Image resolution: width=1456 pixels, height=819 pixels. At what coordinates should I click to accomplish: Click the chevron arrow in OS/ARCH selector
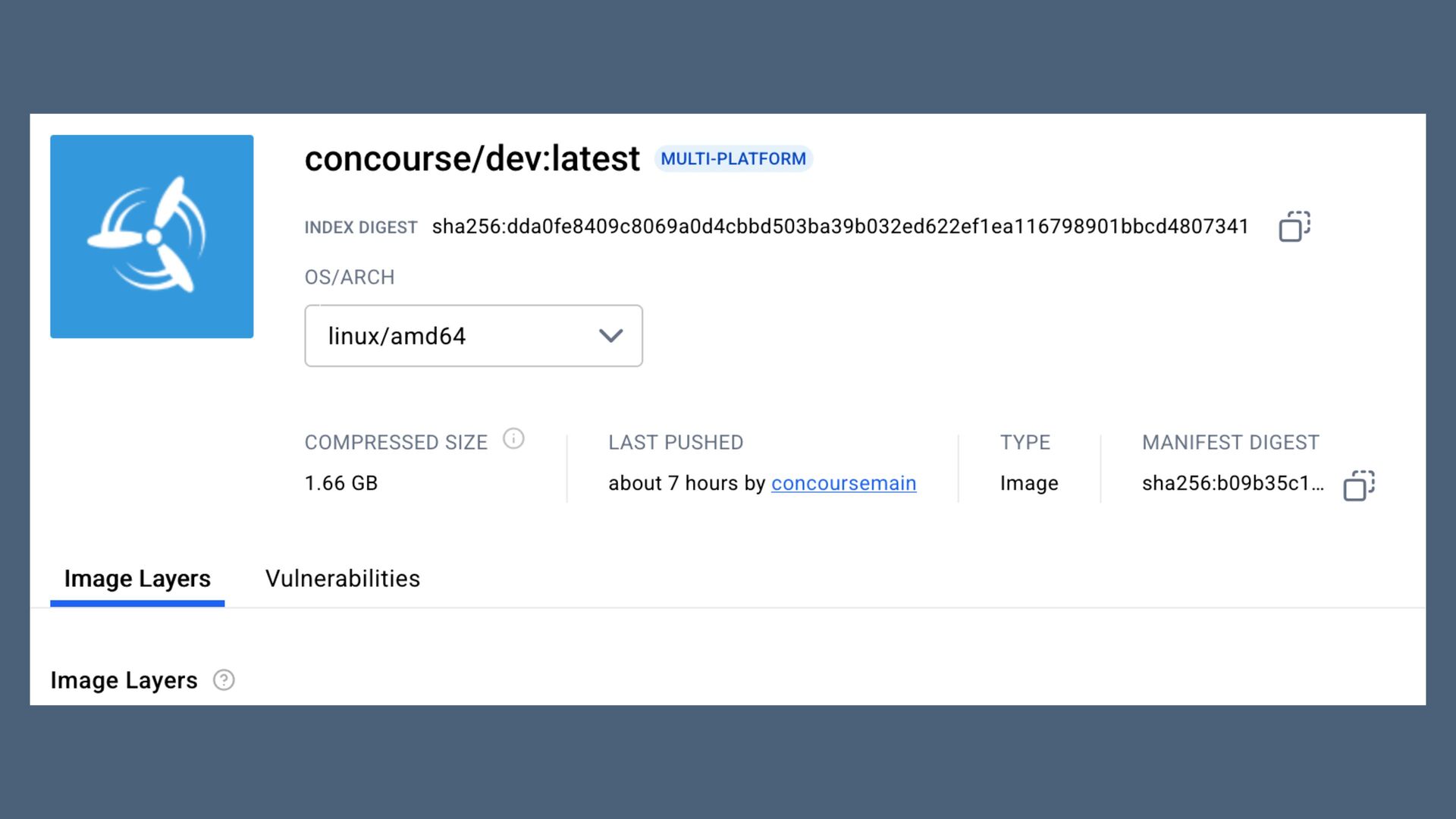pos(610,336)
